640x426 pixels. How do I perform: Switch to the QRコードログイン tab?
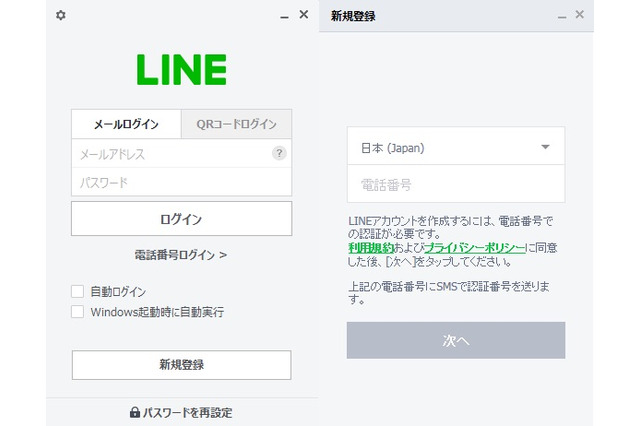point(236,124)
